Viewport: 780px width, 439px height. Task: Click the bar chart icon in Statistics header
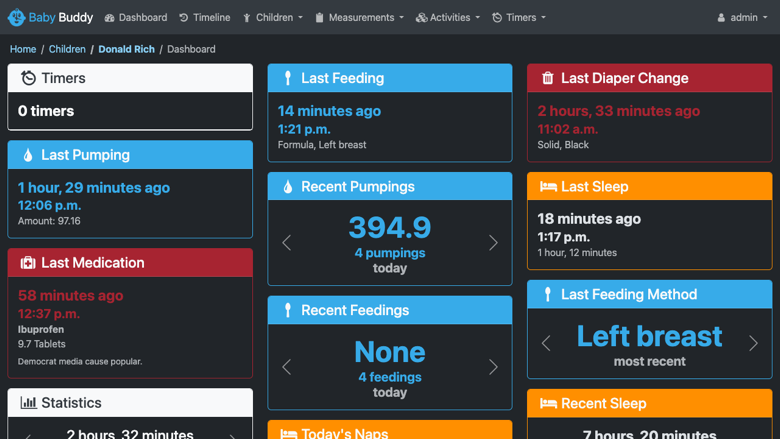[x=28, y=403]
